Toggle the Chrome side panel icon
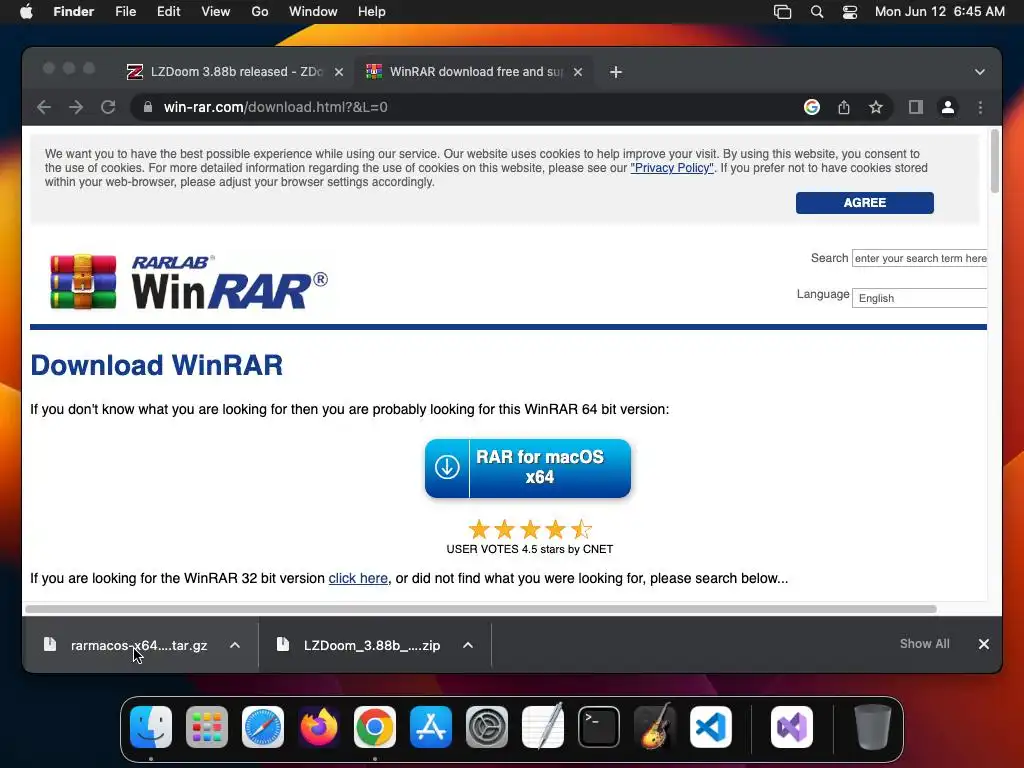This screenshot has width=1024, height=768. 916,107
